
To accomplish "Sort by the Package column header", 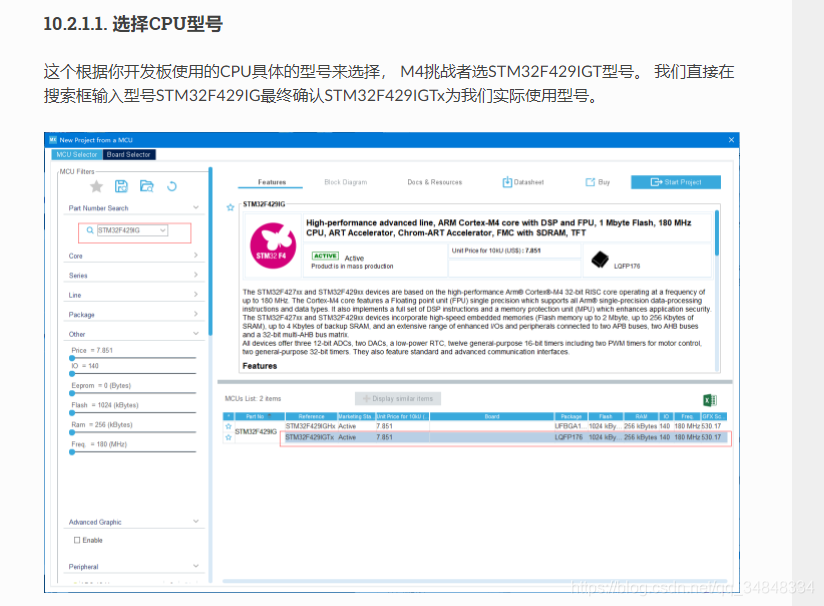I will (x=571, y=416).
